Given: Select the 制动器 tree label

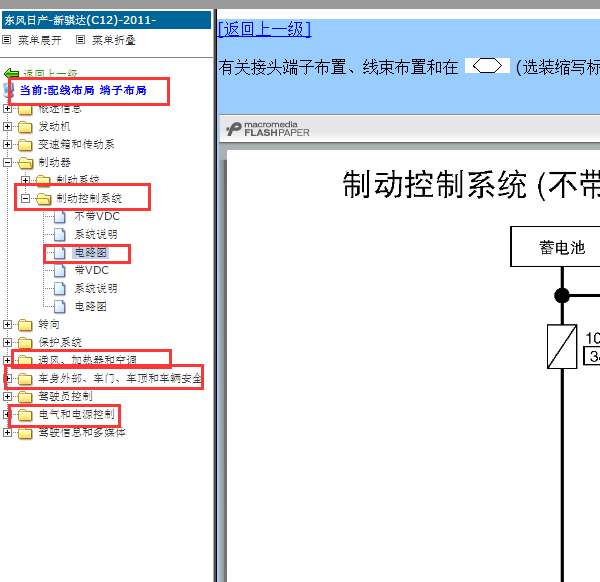Looking at the screenshot, I should pos(54,162).
